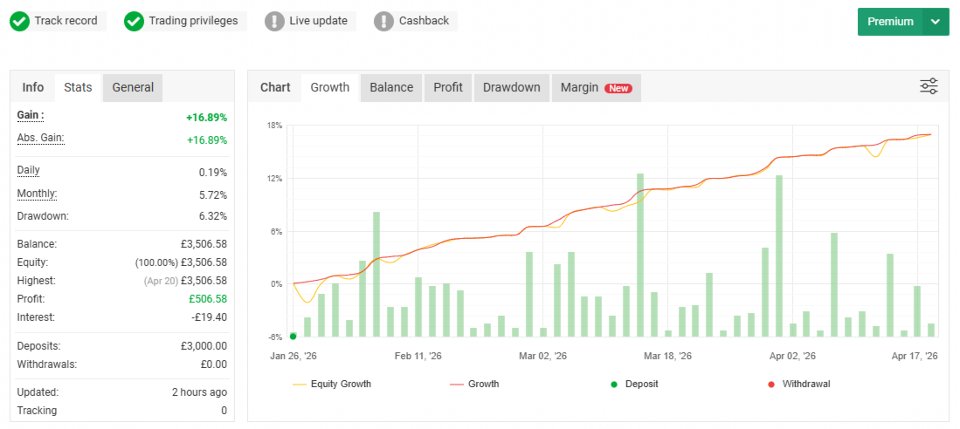Open the General tab

pyautogui.click(x=133, y=87)
